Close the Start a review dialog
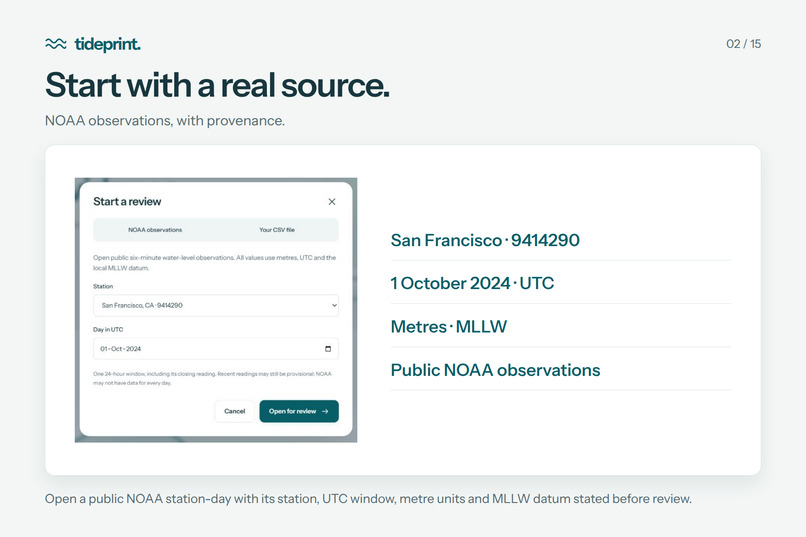806x537 pixels. click(332, 201)
